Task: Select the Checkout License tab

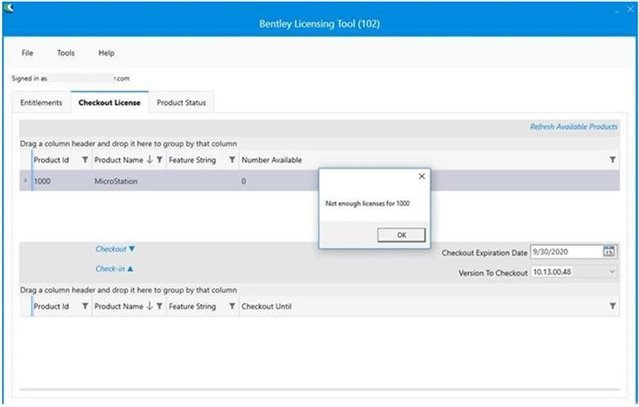Action: click(109, 103)
